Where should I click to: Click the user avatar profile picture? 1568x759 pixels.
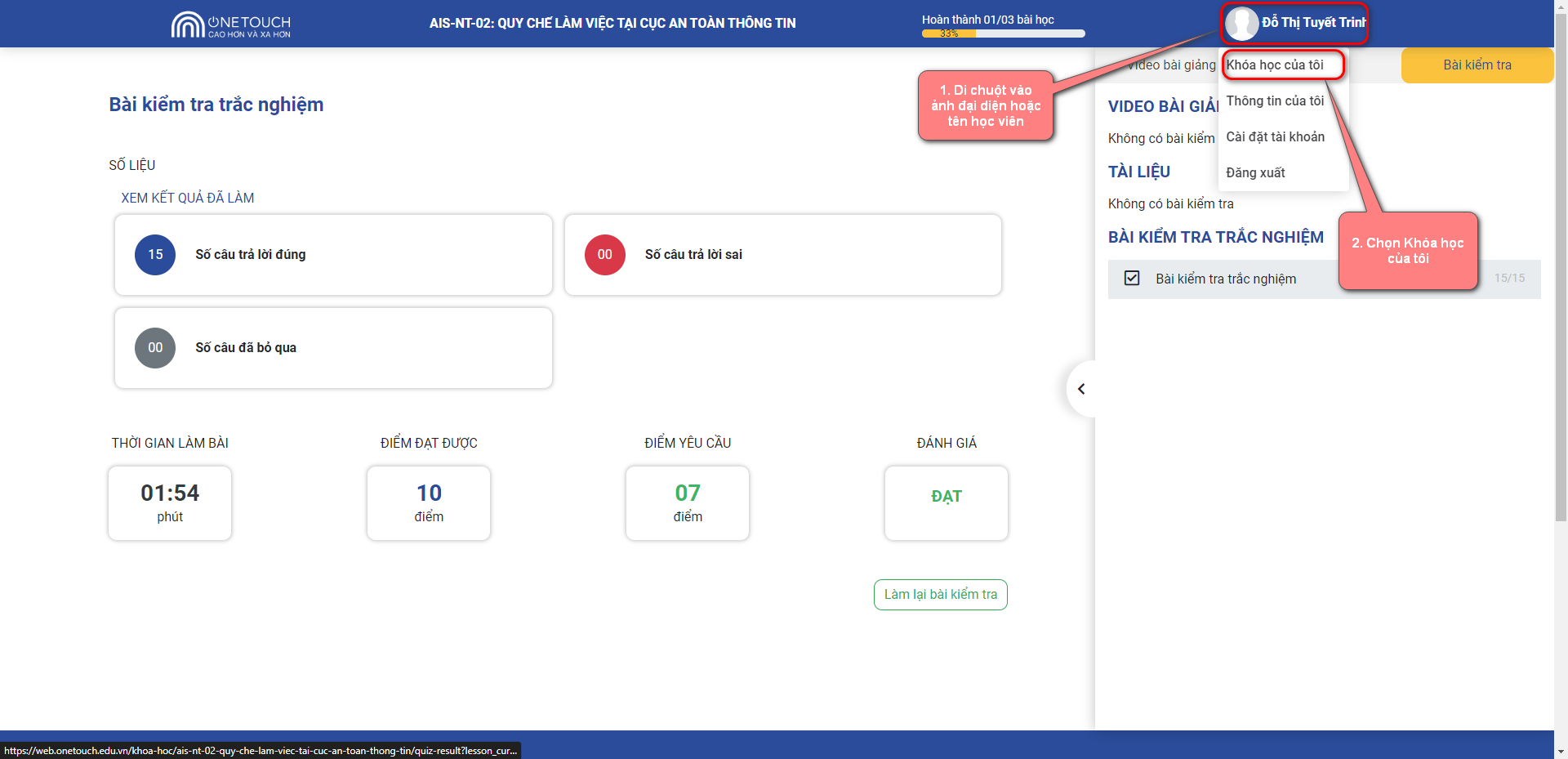(1241, 24)
